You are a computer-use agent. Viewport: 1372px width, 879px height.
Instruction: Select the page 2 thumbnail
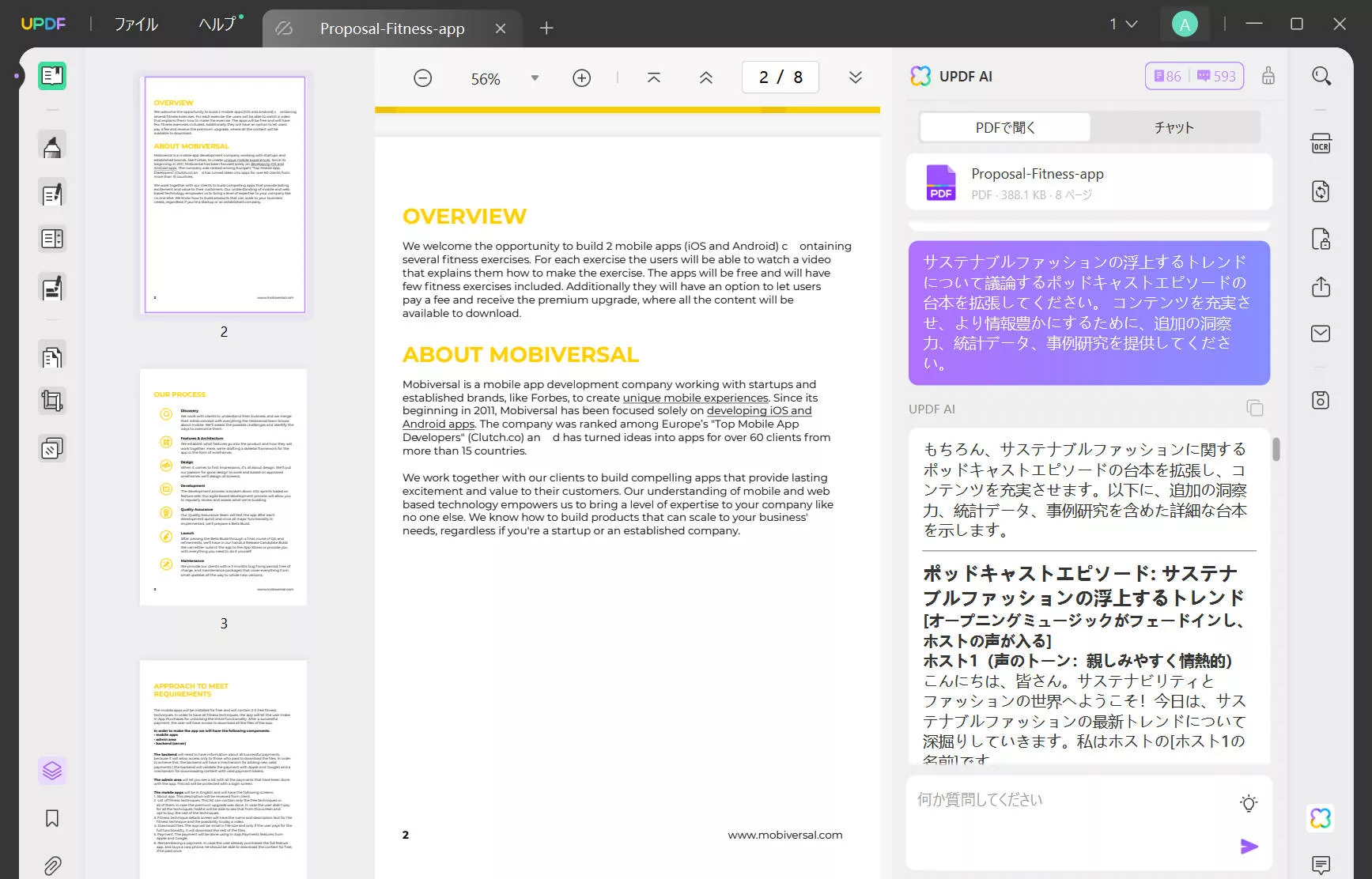[x=225, y=194]
